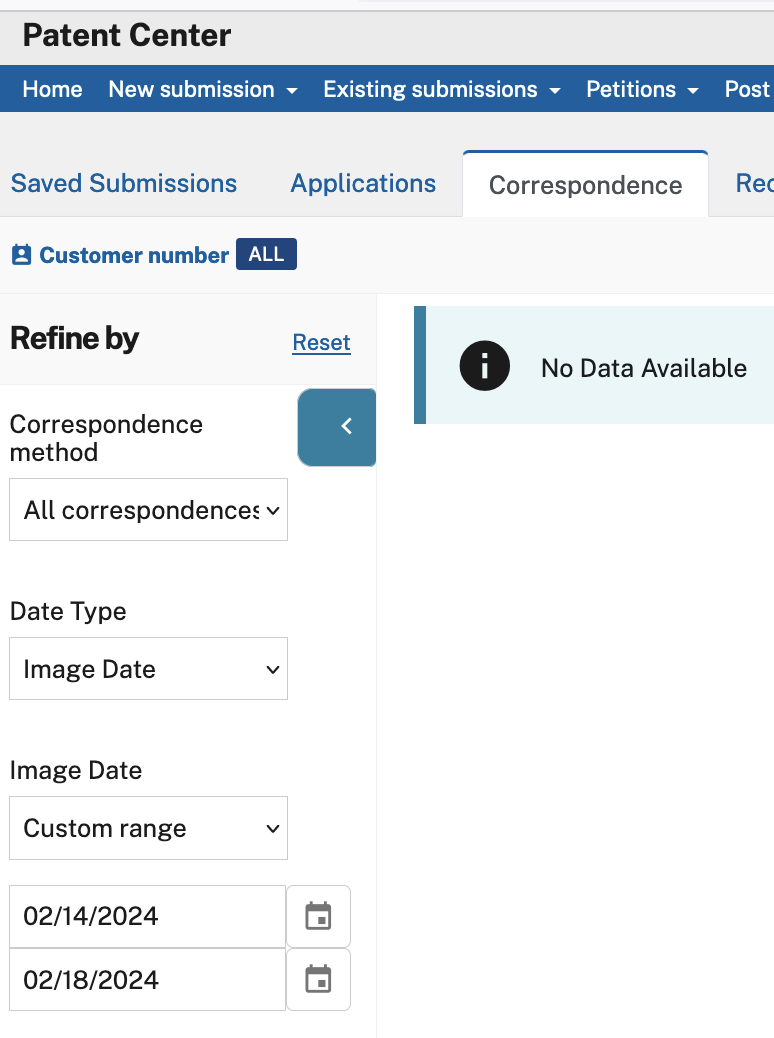This screenshot has height=1038, width=774.
Task: Open Image Date Custom range dropdown
Action: coord(148,828)
